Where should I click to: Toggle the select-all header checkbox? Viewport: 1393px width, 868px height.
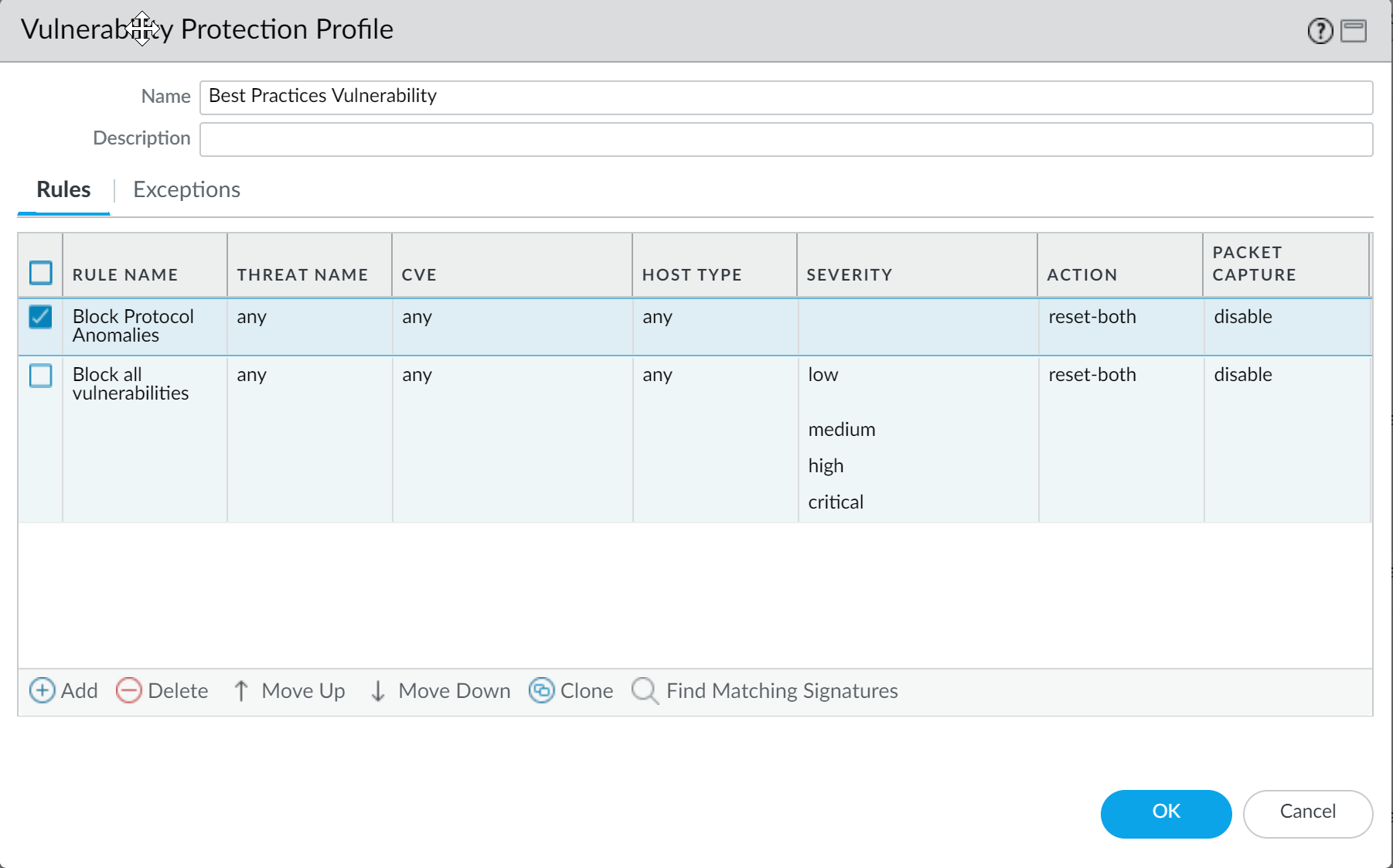tap(40, 273)
